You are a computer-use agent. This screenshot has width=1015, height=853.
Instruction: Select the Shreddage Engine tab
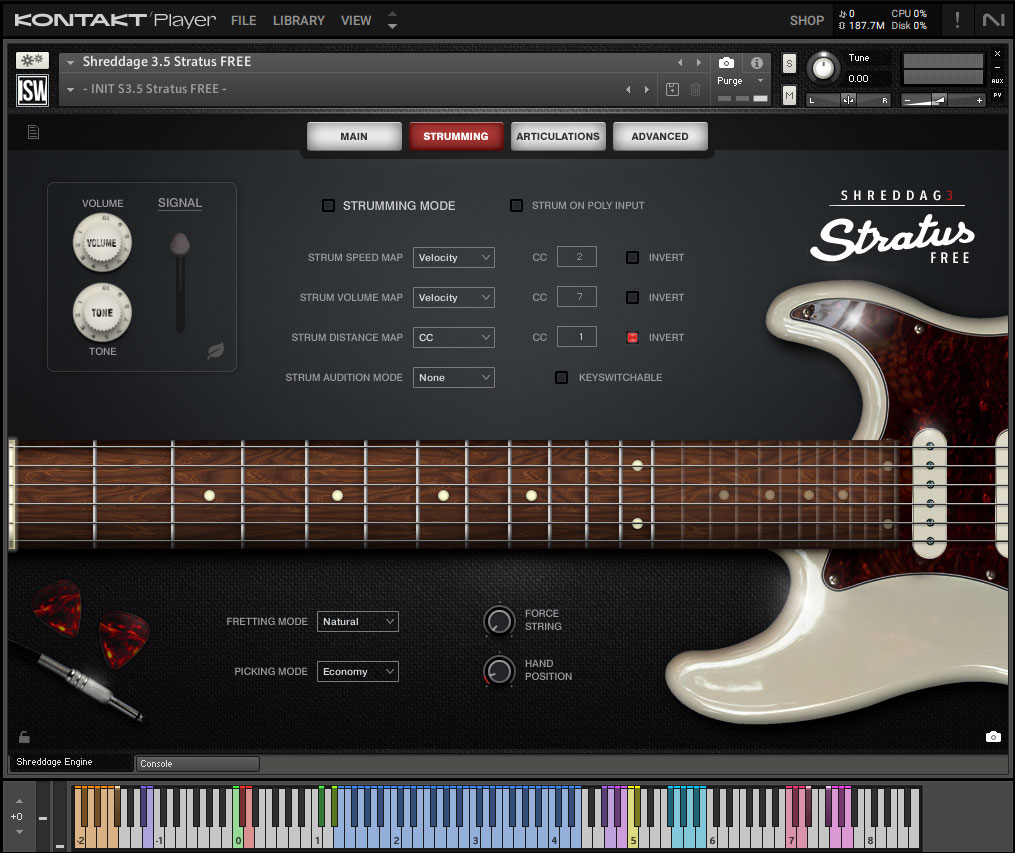70,762
